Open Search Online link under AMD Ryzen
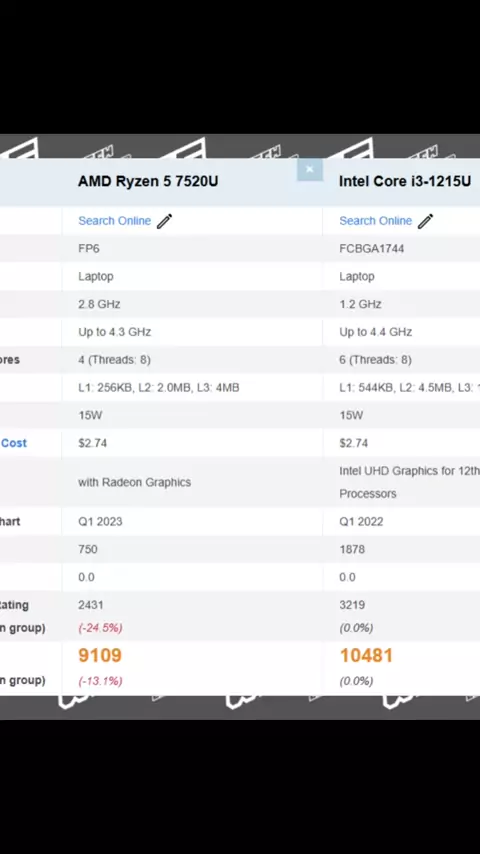480x854 pixels. tap(114, 221)
